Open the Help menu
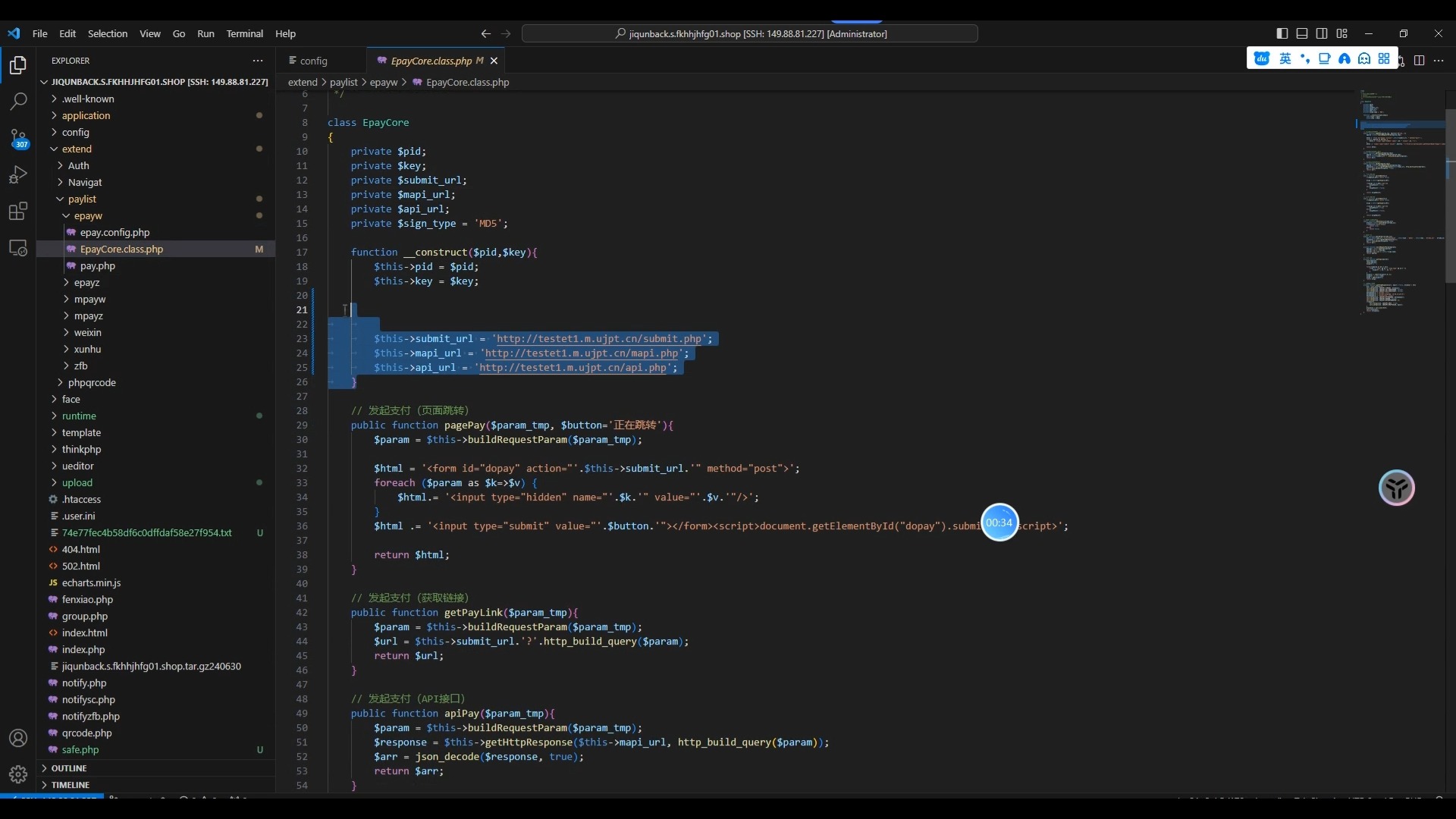 coord(285,33)
